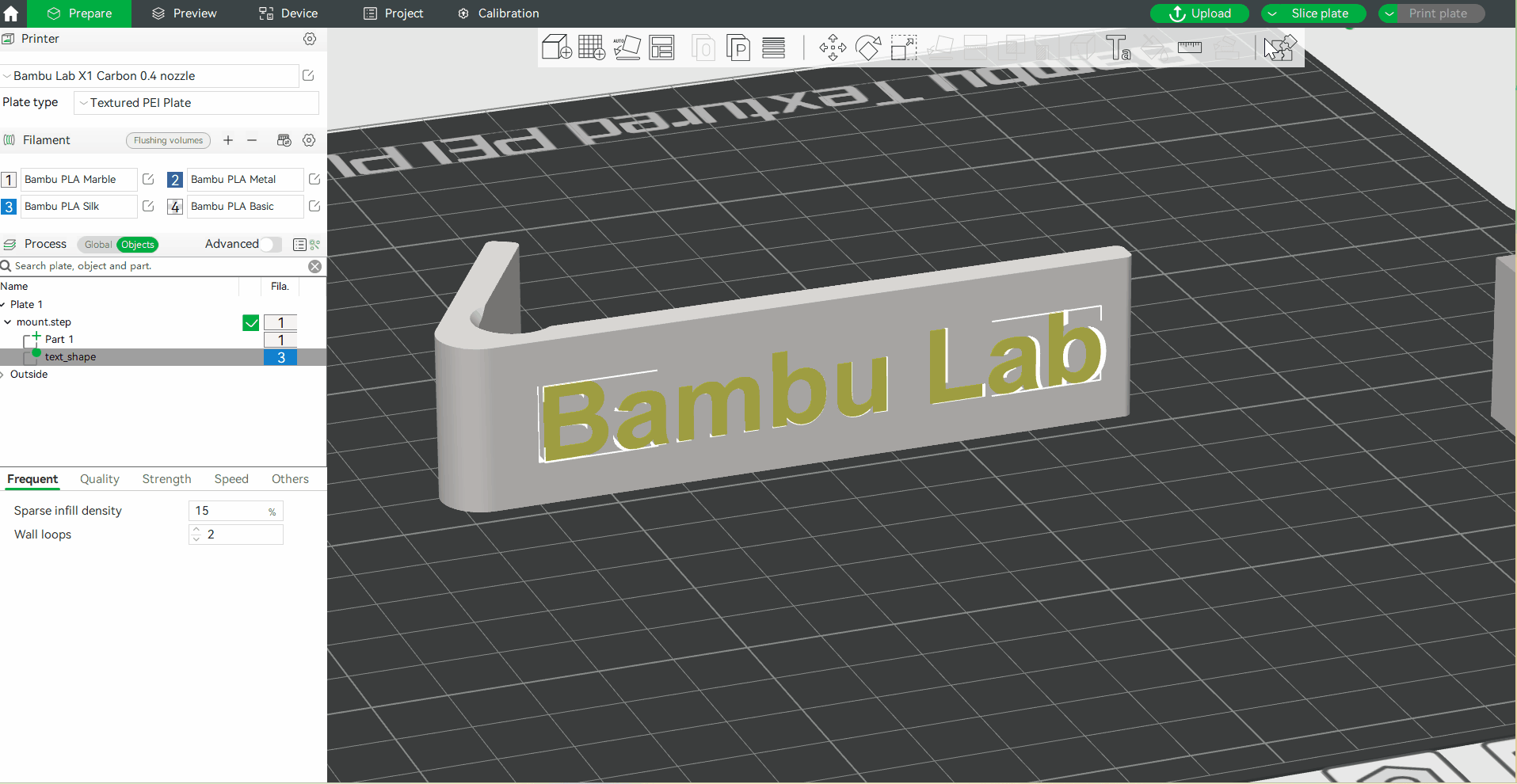
Task: Toggle the Advanced mode switch
Action: pyautogui.click(x=270, y=244)
